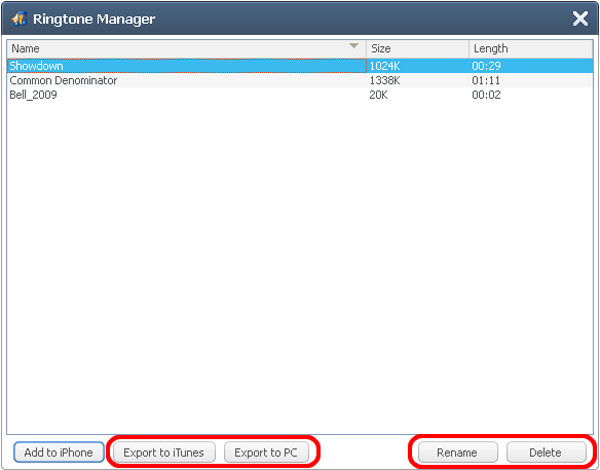Click the 1338K size cell
600x470 pixels.
[x=385, y=81]
